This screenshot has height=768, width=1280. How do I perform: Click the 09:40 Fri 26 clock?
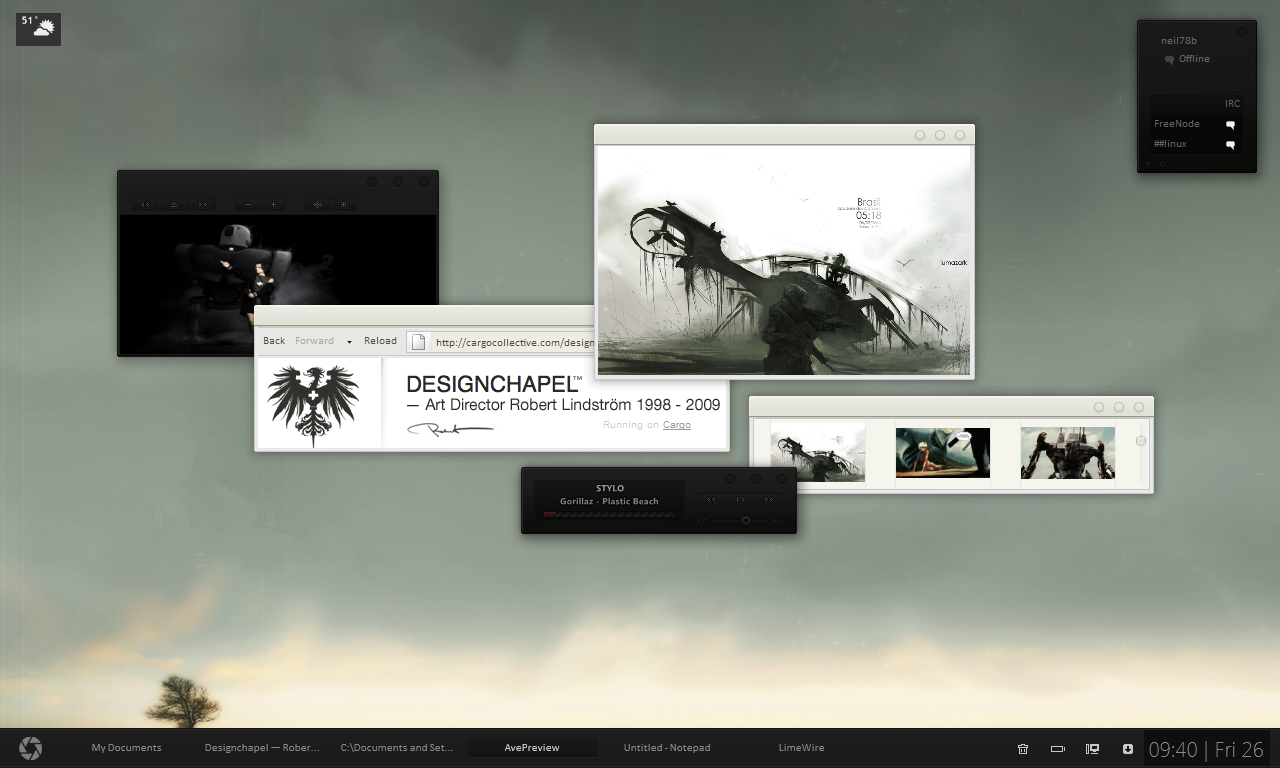click(1206, 749)
